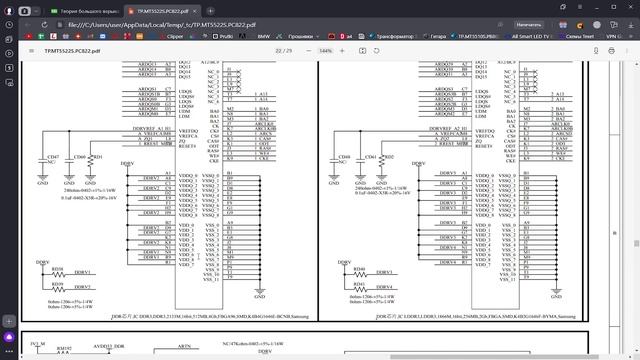Screen dimensions: 640x360
Task: Open a new browser tab
Action: pyautogui.click(x=210, y=11)
